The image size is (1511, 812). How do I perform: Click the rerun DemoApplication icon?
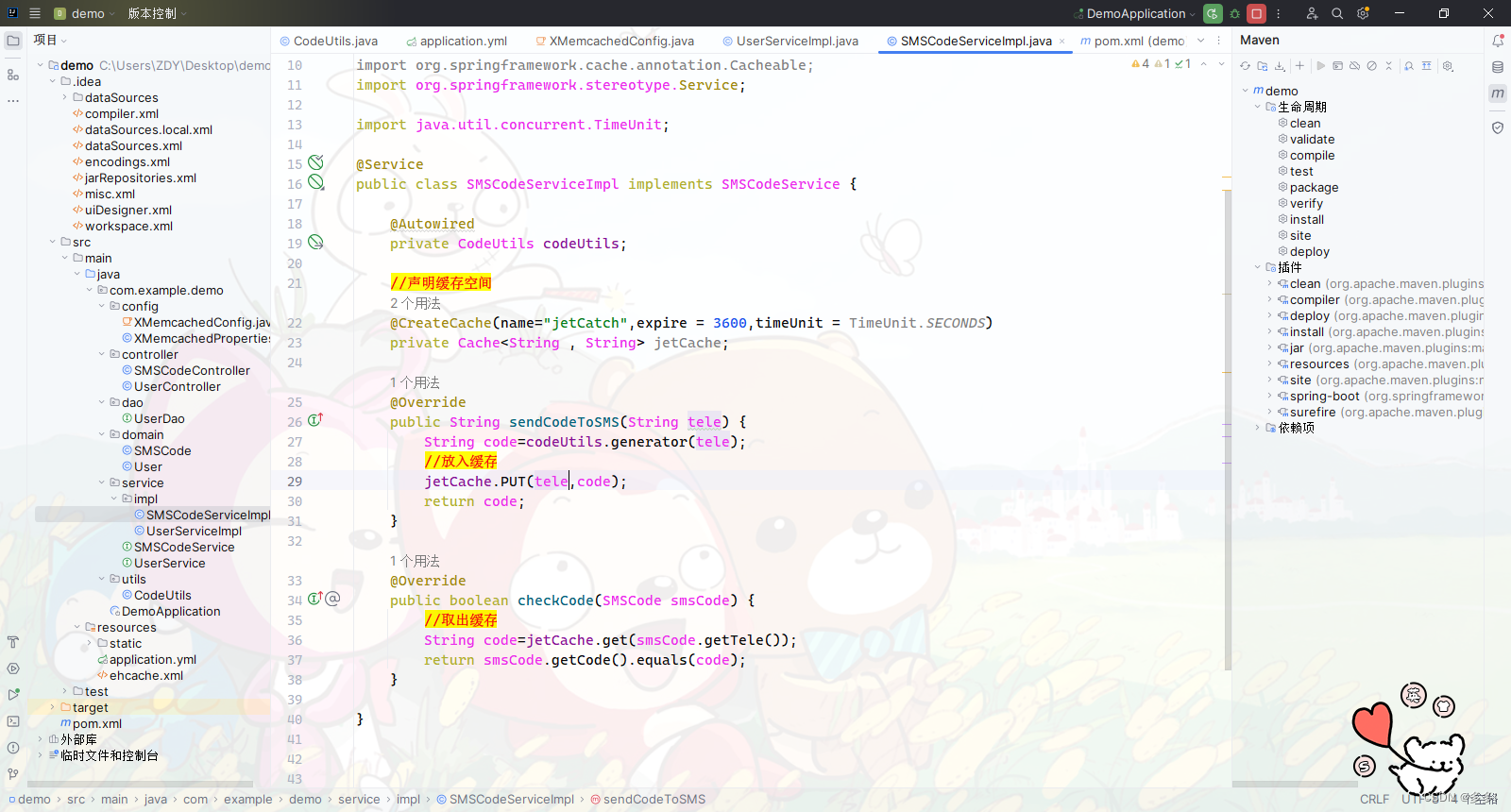(x=1214, y=13)
